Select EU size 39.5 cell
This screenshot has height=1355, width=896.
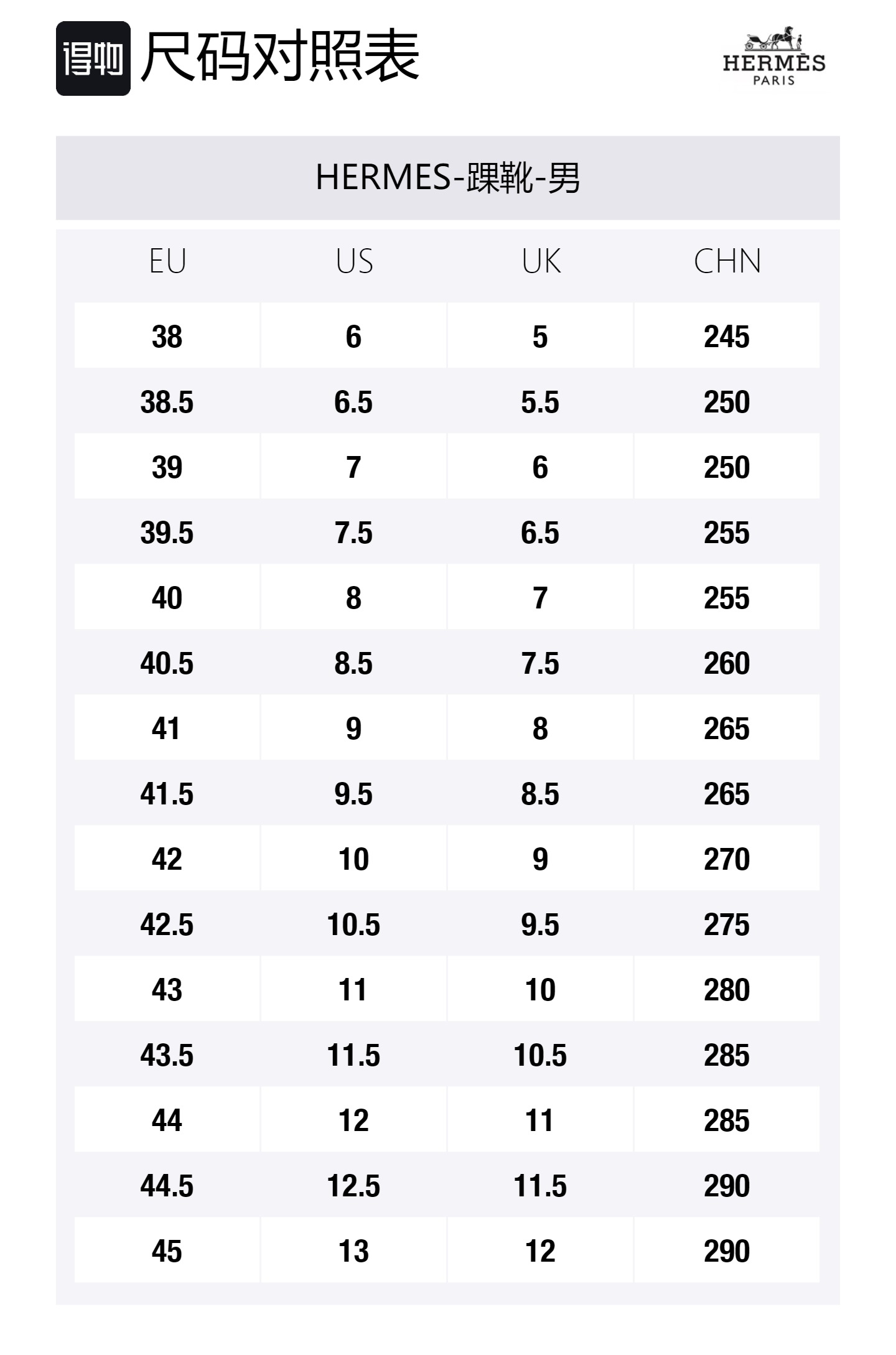(167, 533)
